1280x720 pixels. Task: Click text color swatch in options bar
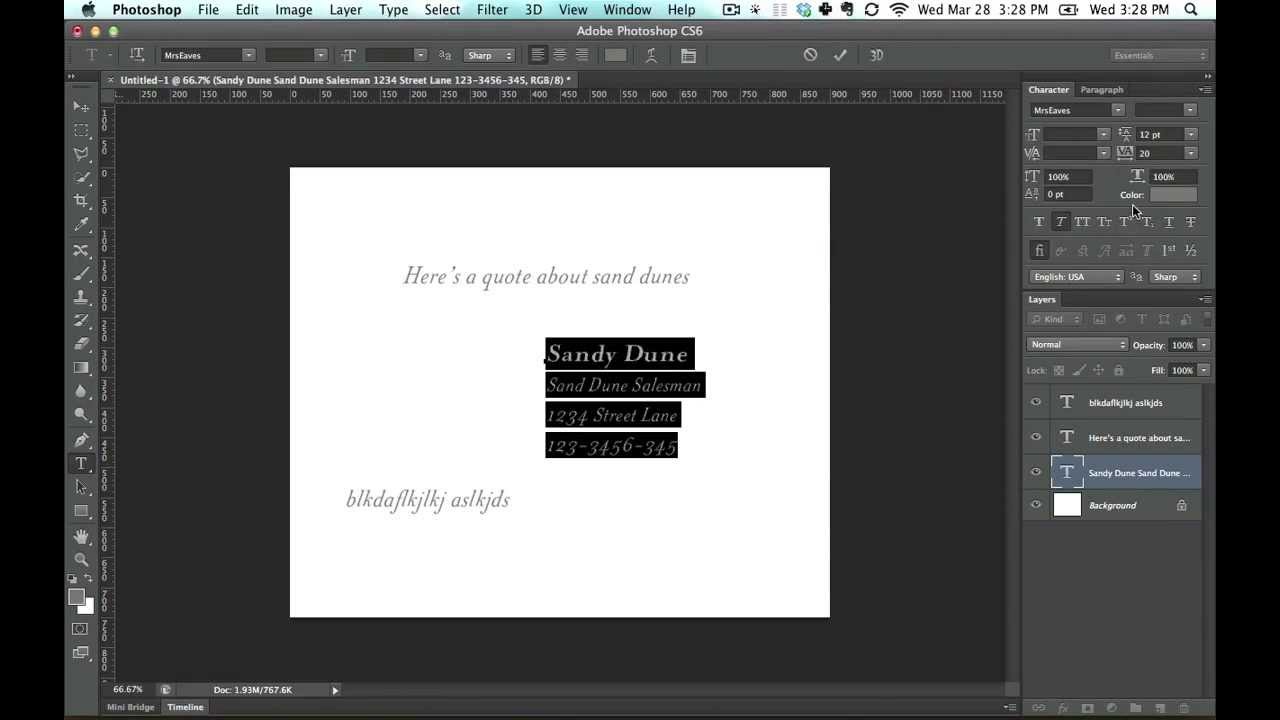616,55
